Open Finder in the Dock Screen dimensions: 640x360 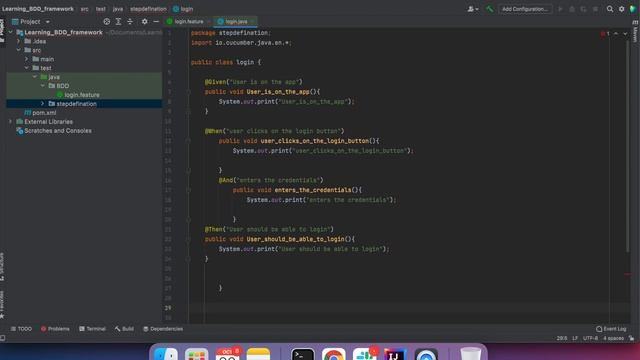coord(166,354)
